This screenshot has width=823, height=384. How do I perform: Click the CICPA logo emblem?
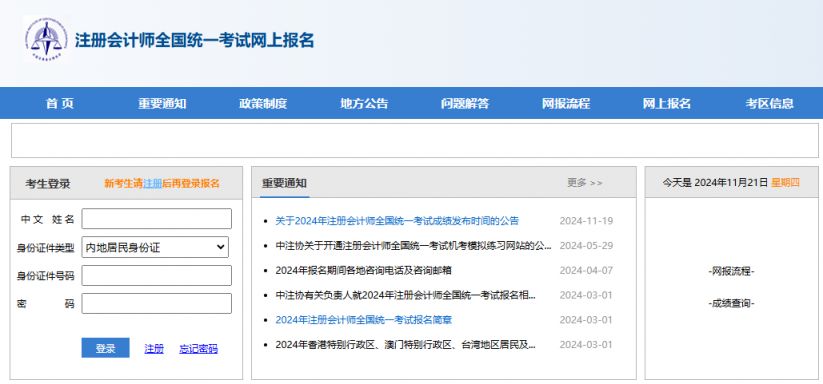(x=46, y=39)
